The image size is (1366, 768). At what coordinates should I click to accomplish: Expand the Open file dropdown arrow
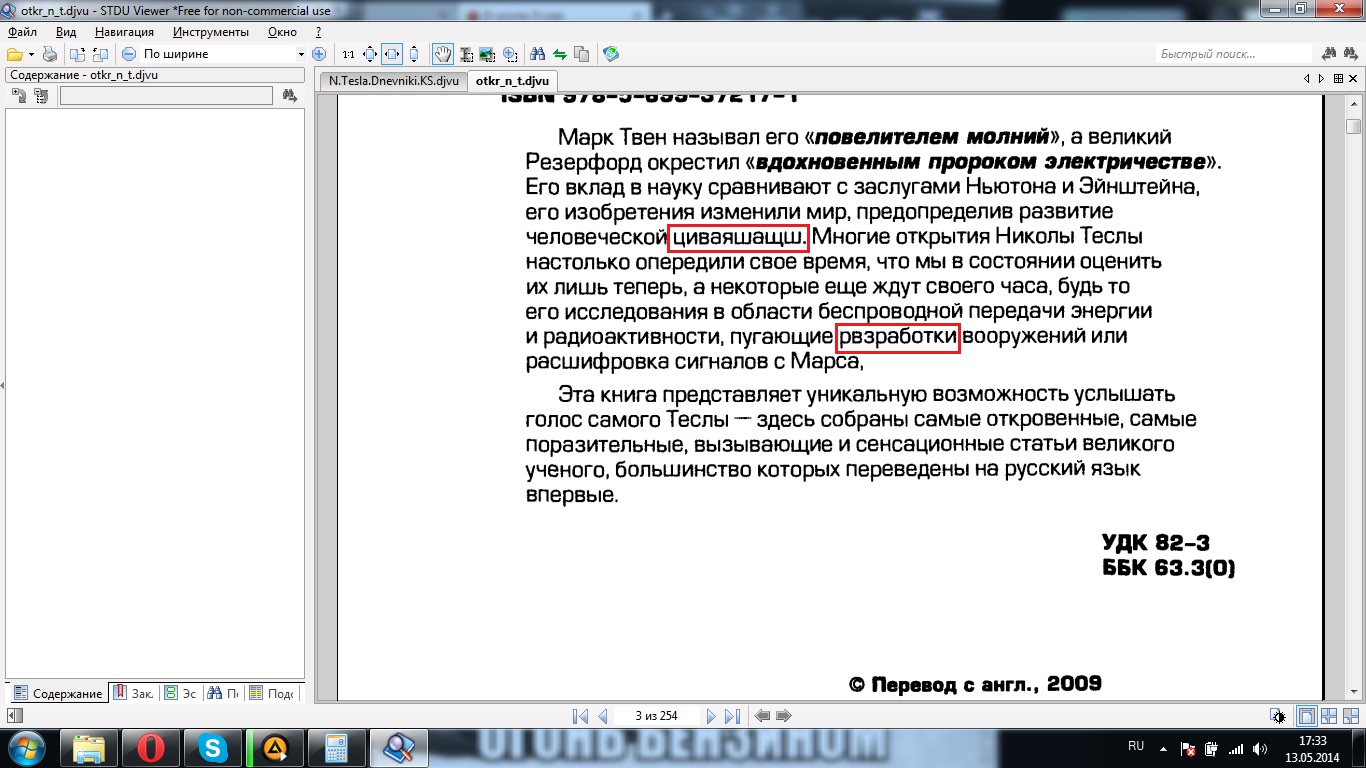click(x=31, y=54)
